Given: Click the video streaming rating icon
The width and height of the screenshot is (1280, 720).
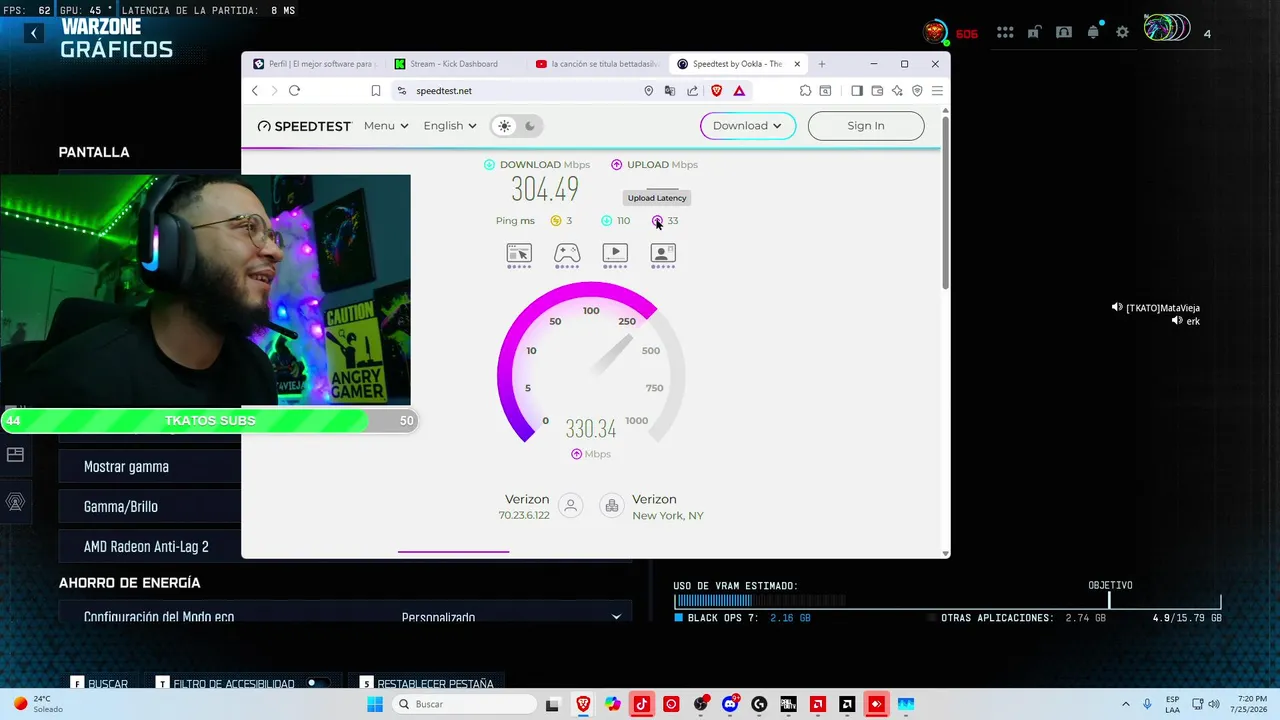Looking at the screenshot, I should pyautogui.click(x=615, y=255).
